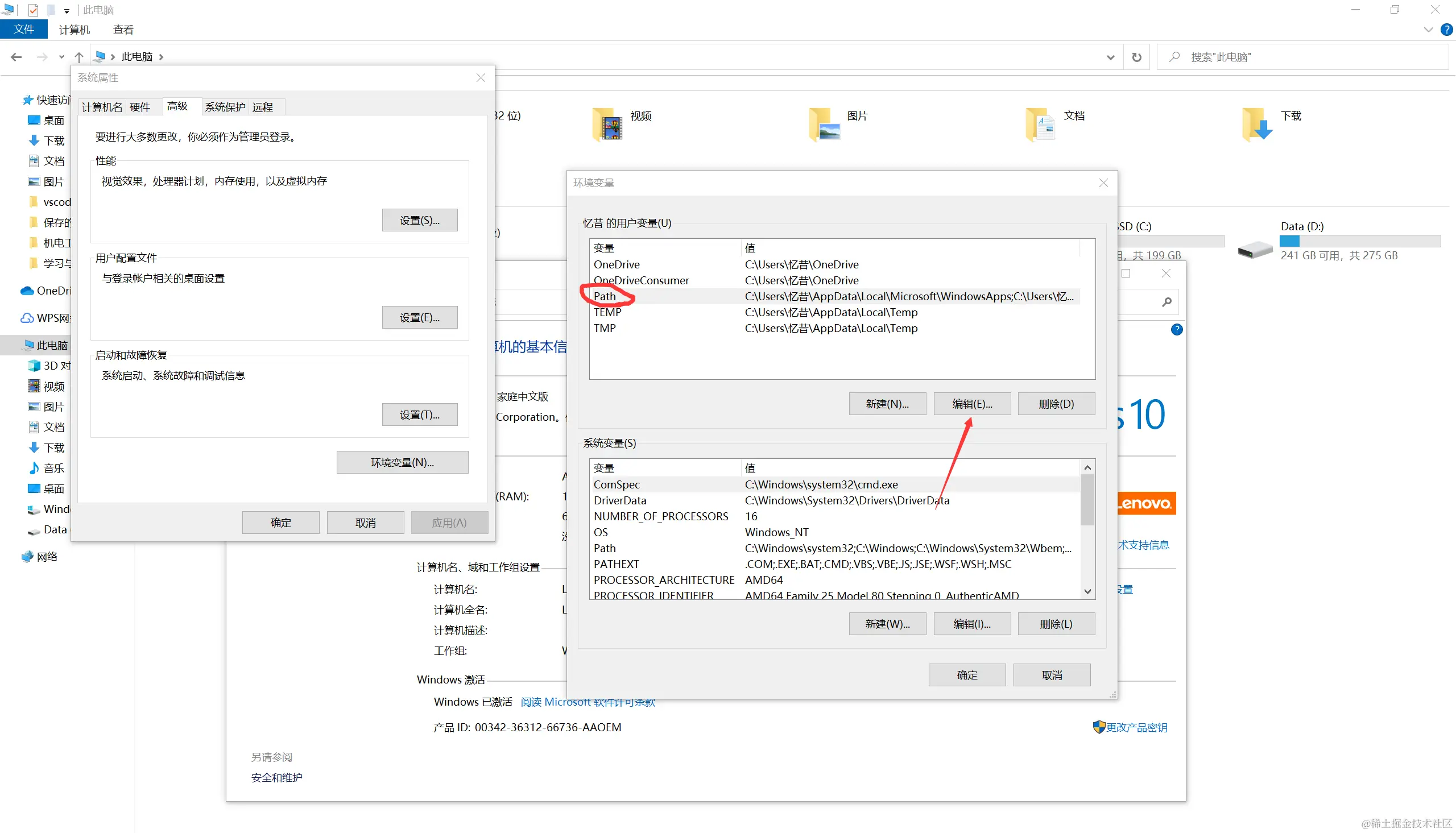Click 编辑(E)... for user variables
The image size is (1456, 833).
pos(971,404)
